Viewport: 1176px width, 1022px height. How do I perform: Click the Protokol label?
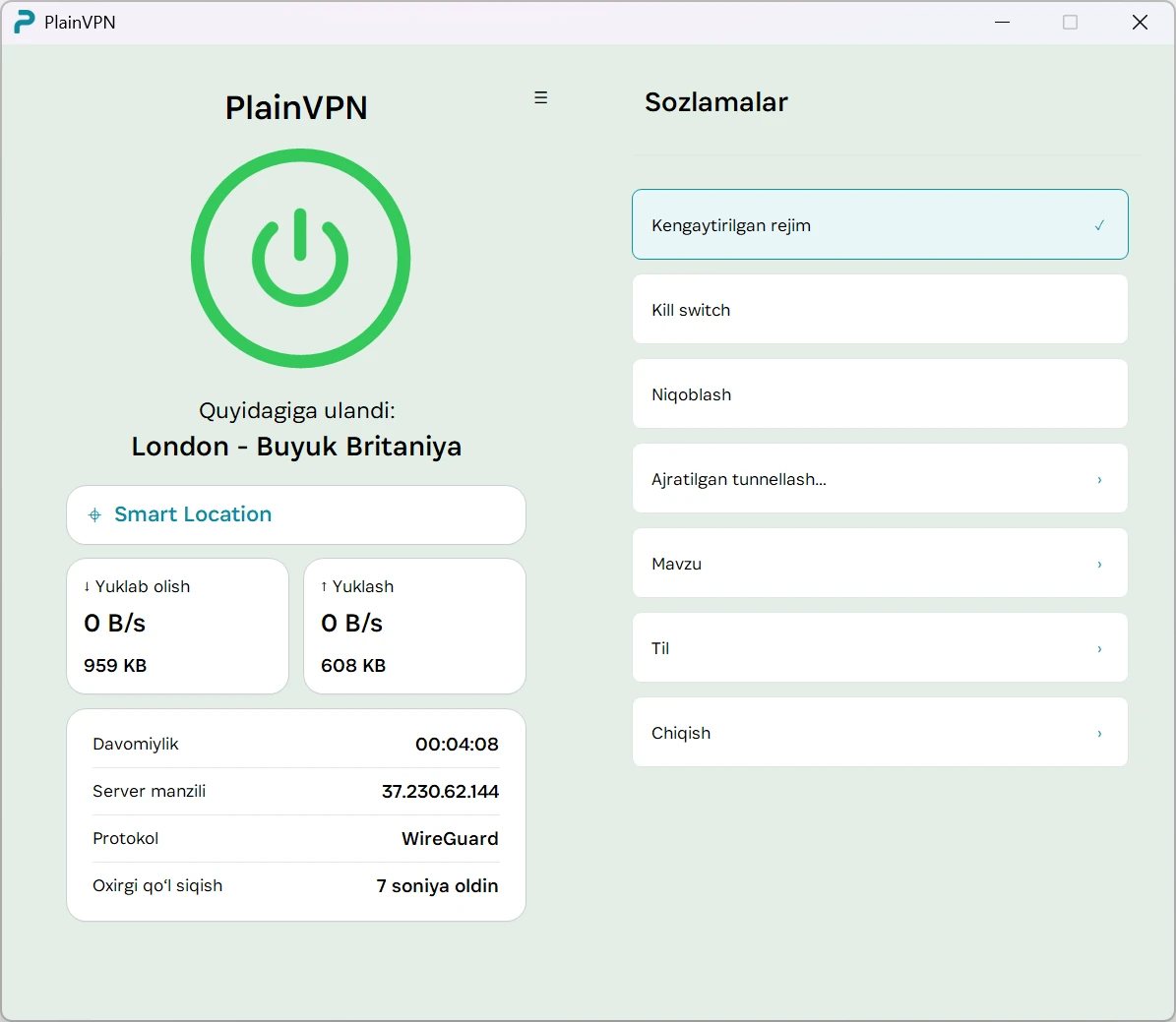[125, 838]
